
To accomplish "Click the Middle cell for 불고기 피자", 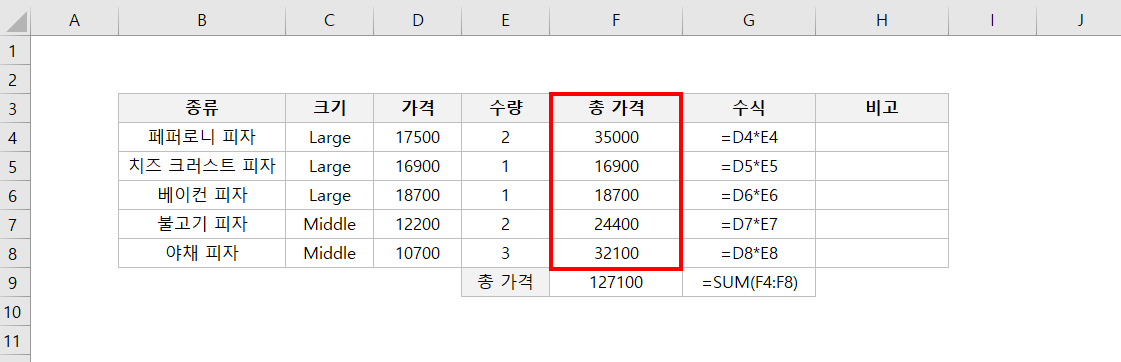I will point(329,224).
